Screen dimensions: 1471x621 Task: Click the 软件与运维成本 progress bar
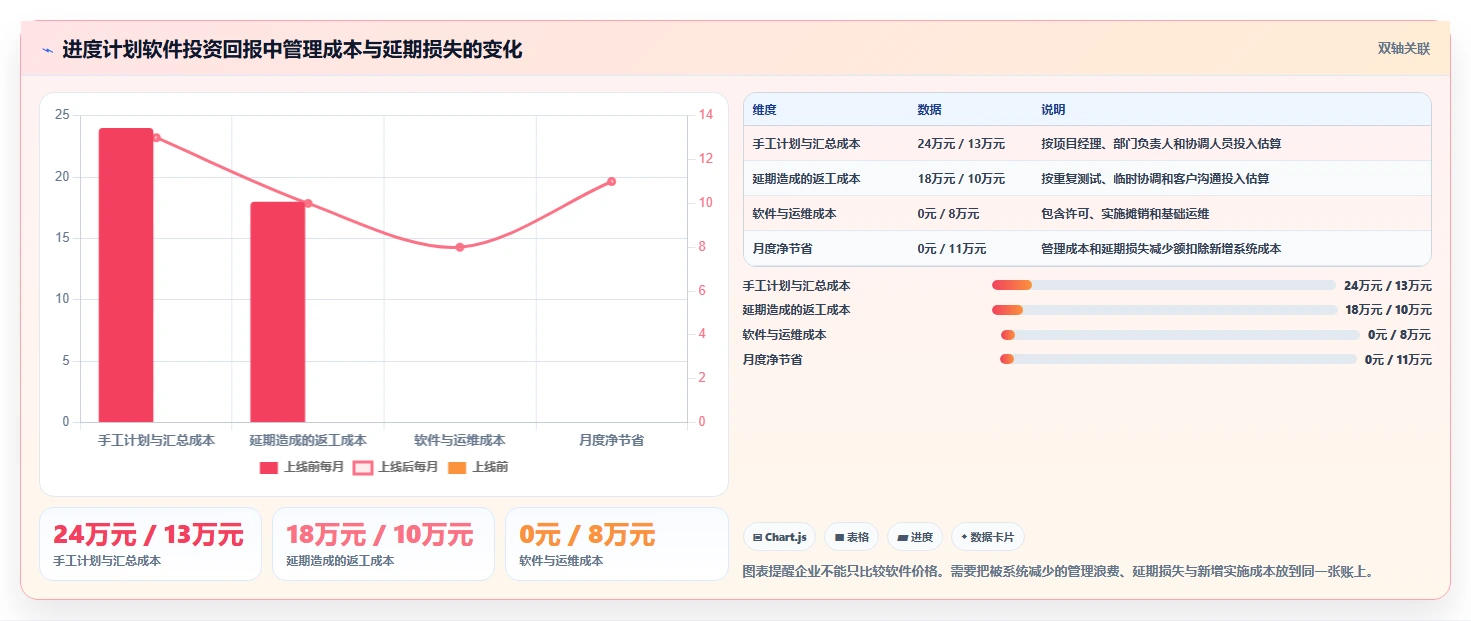[1180, 335]
